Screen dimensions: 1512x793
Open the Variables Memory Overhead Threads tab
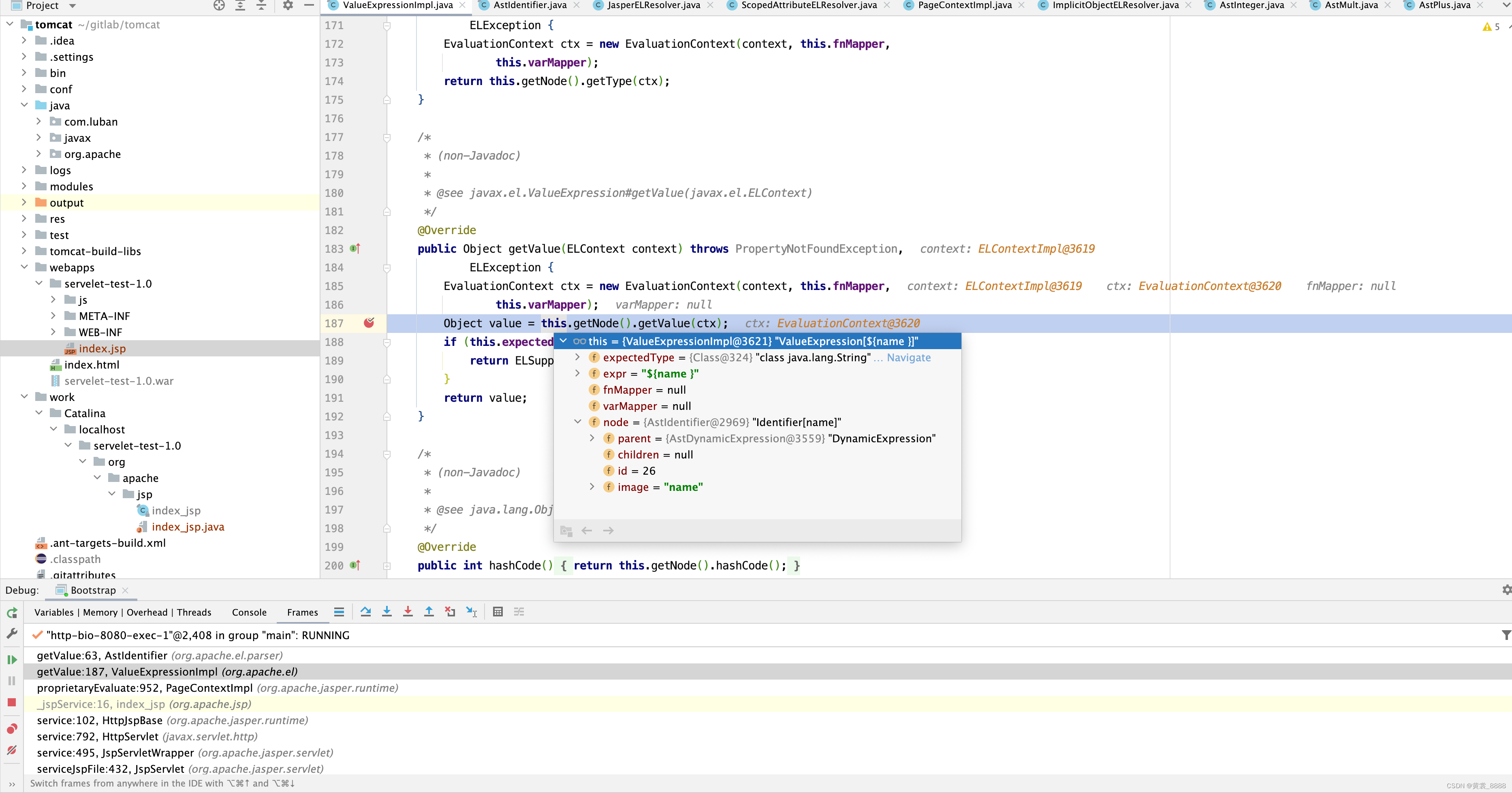123,612
